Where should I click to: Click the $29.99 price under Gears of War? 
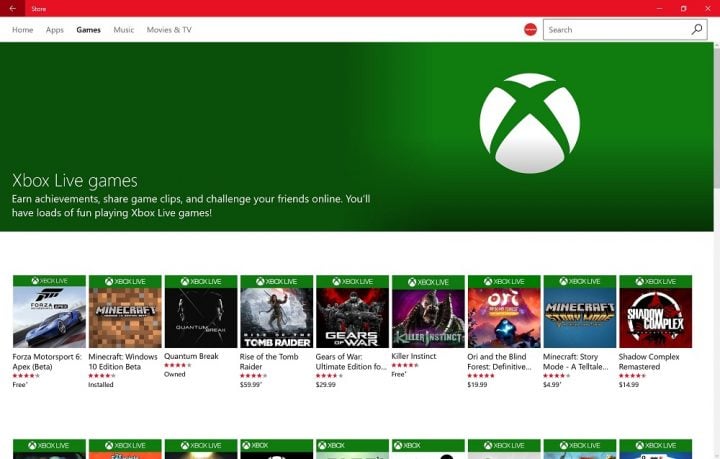point(326,385)
